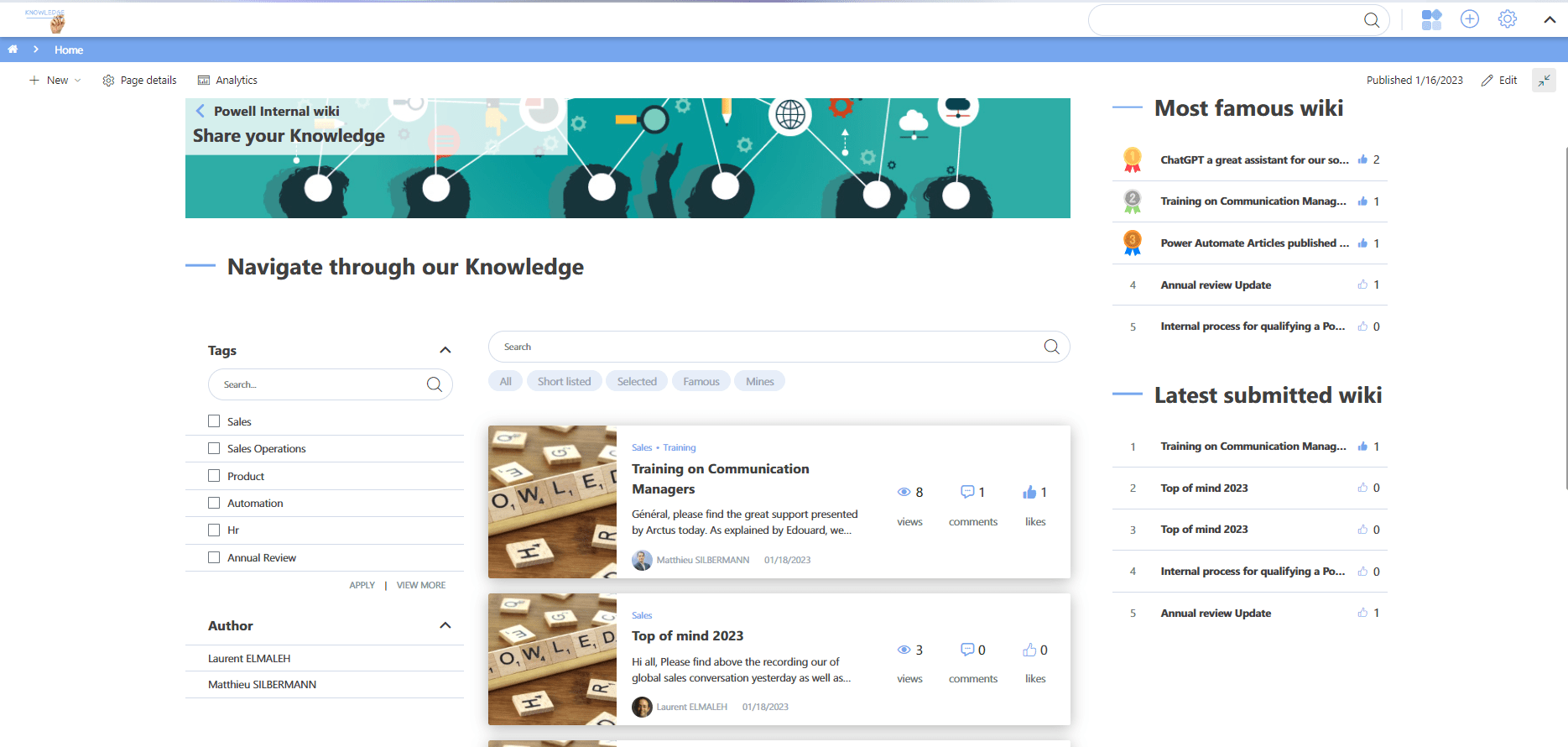The image size is (1568, 747).
Task: Check the Automation tag checkbox
Action: pyautogui.click(x=214, y=503)
